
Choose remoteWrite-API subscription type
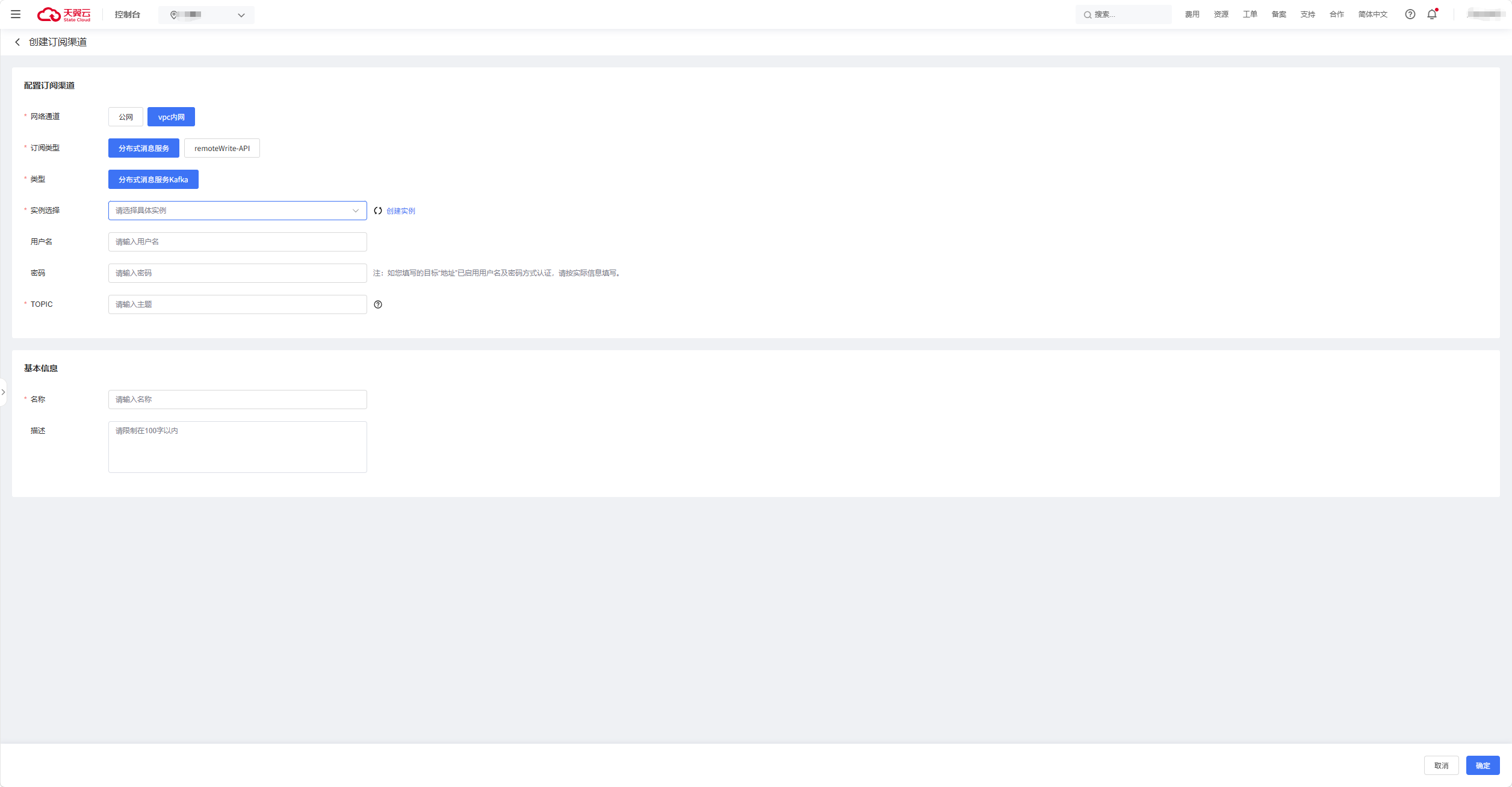(222, 148)
